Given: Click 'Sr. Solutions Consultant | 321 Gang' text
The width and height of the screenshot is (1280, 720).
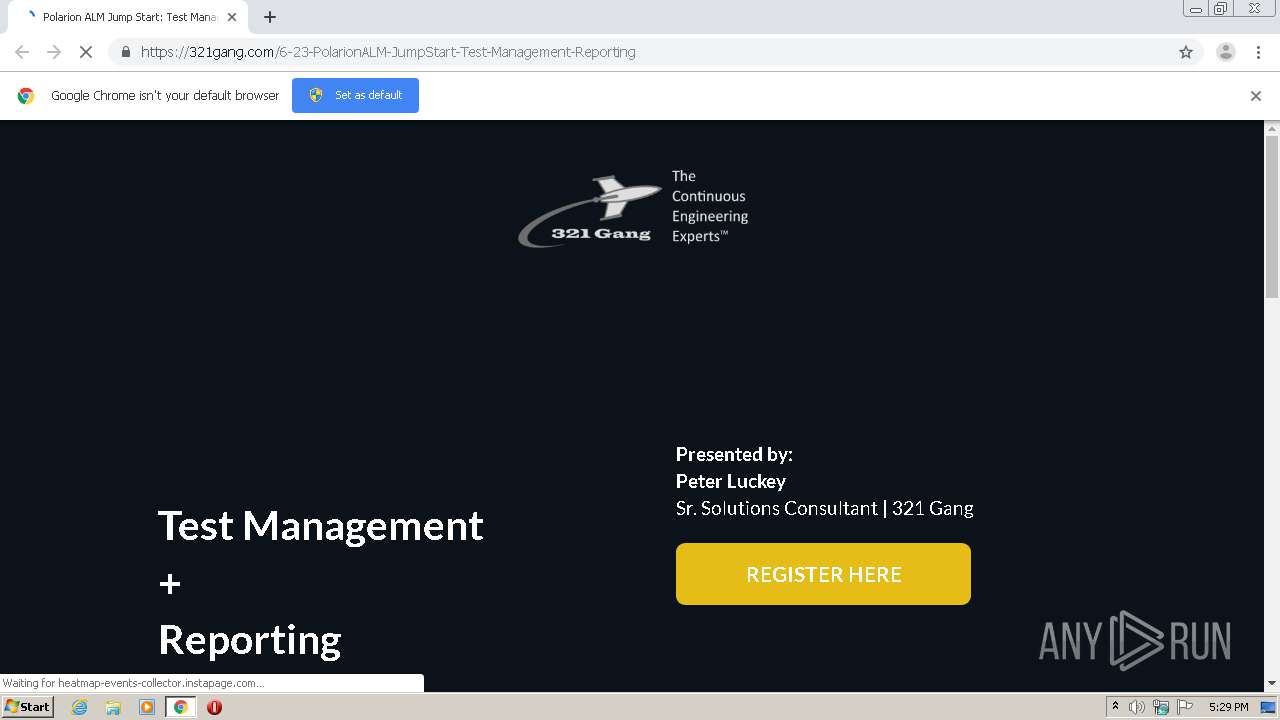Looking at the screenshot, I should (825, 508).
